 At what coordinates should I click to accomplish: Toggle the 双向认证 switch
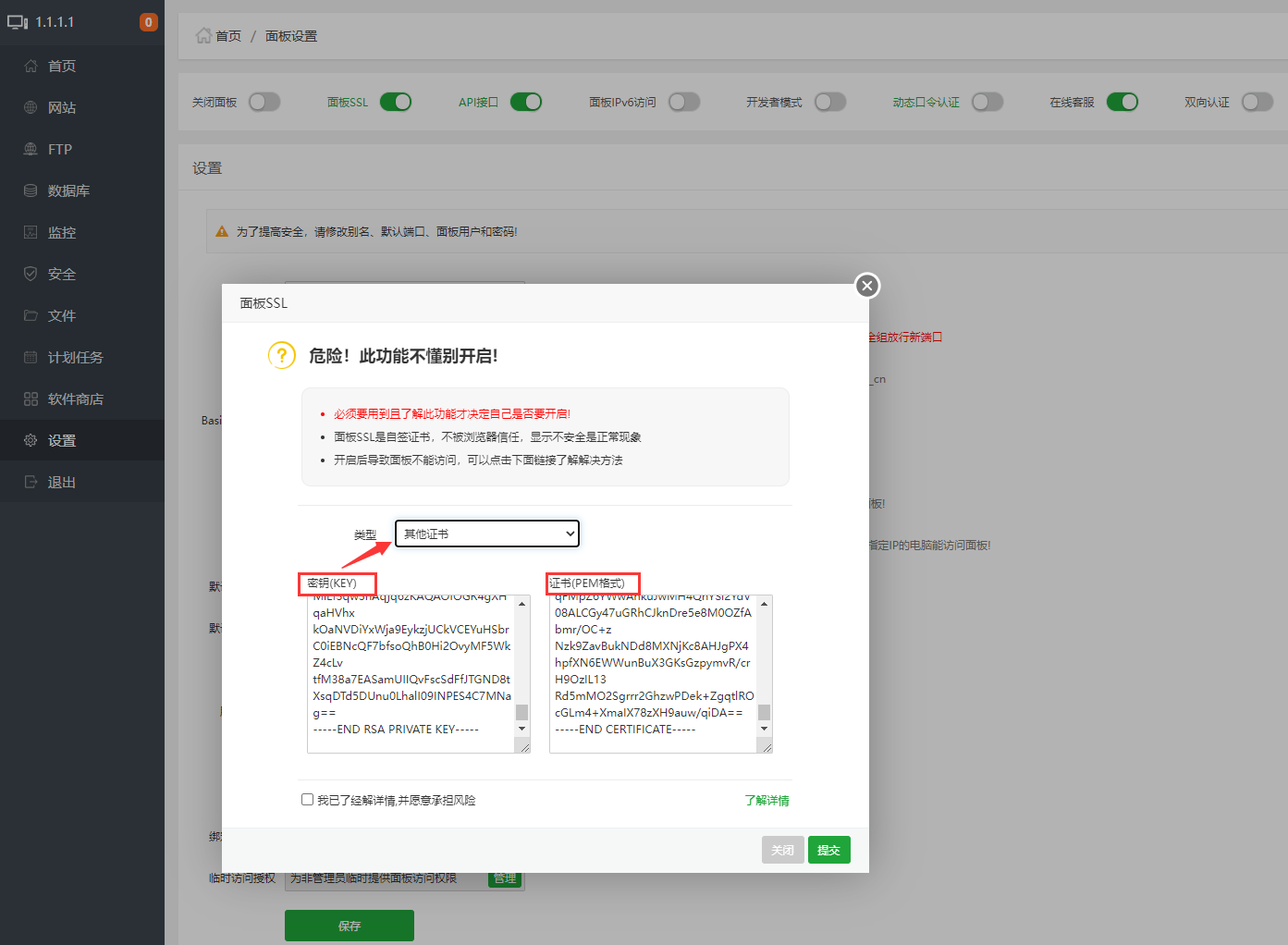click(1257, 102)
